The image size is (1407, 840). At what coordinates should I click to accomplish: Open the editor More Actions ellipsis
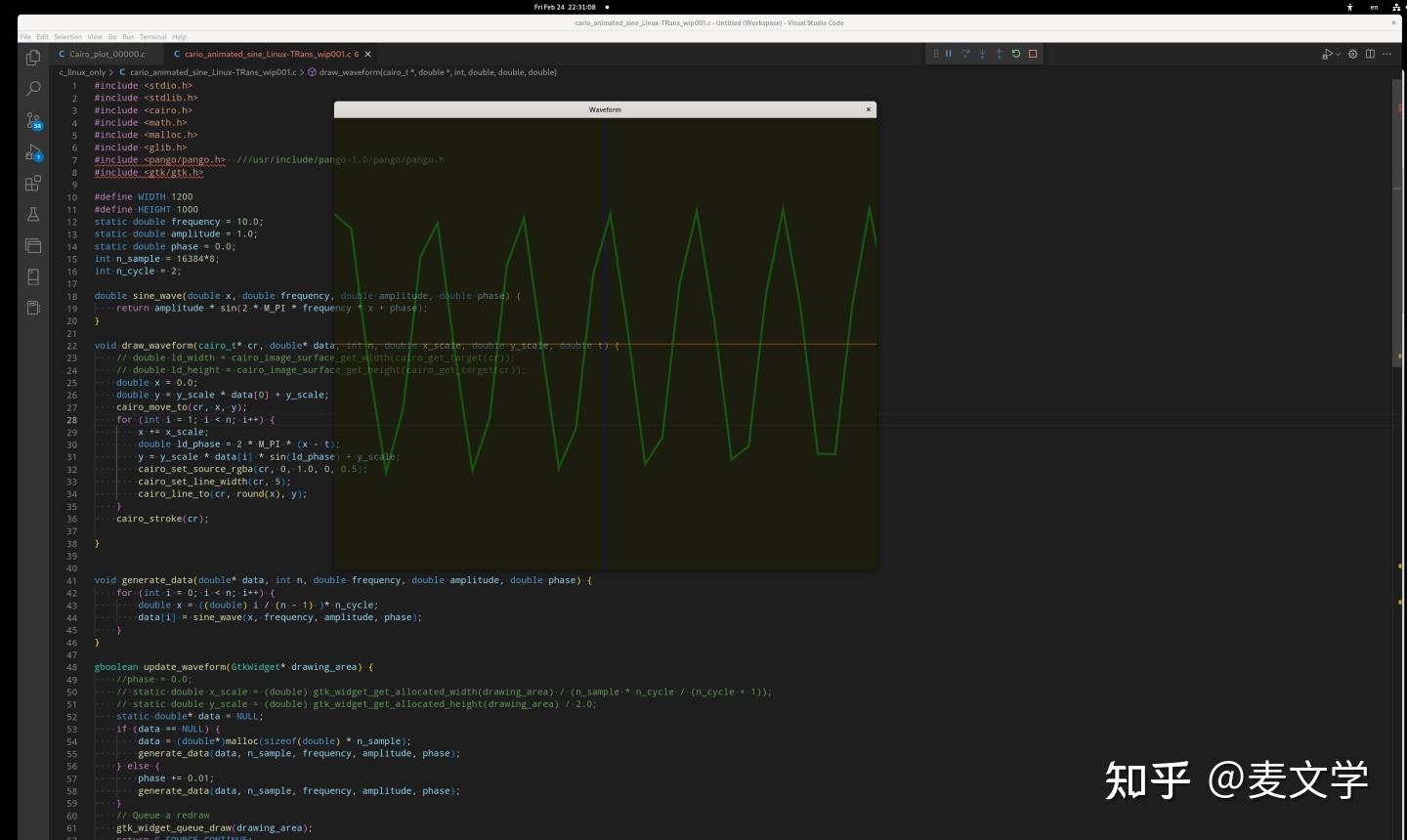pyautogui.click(x=1387, y=54)
